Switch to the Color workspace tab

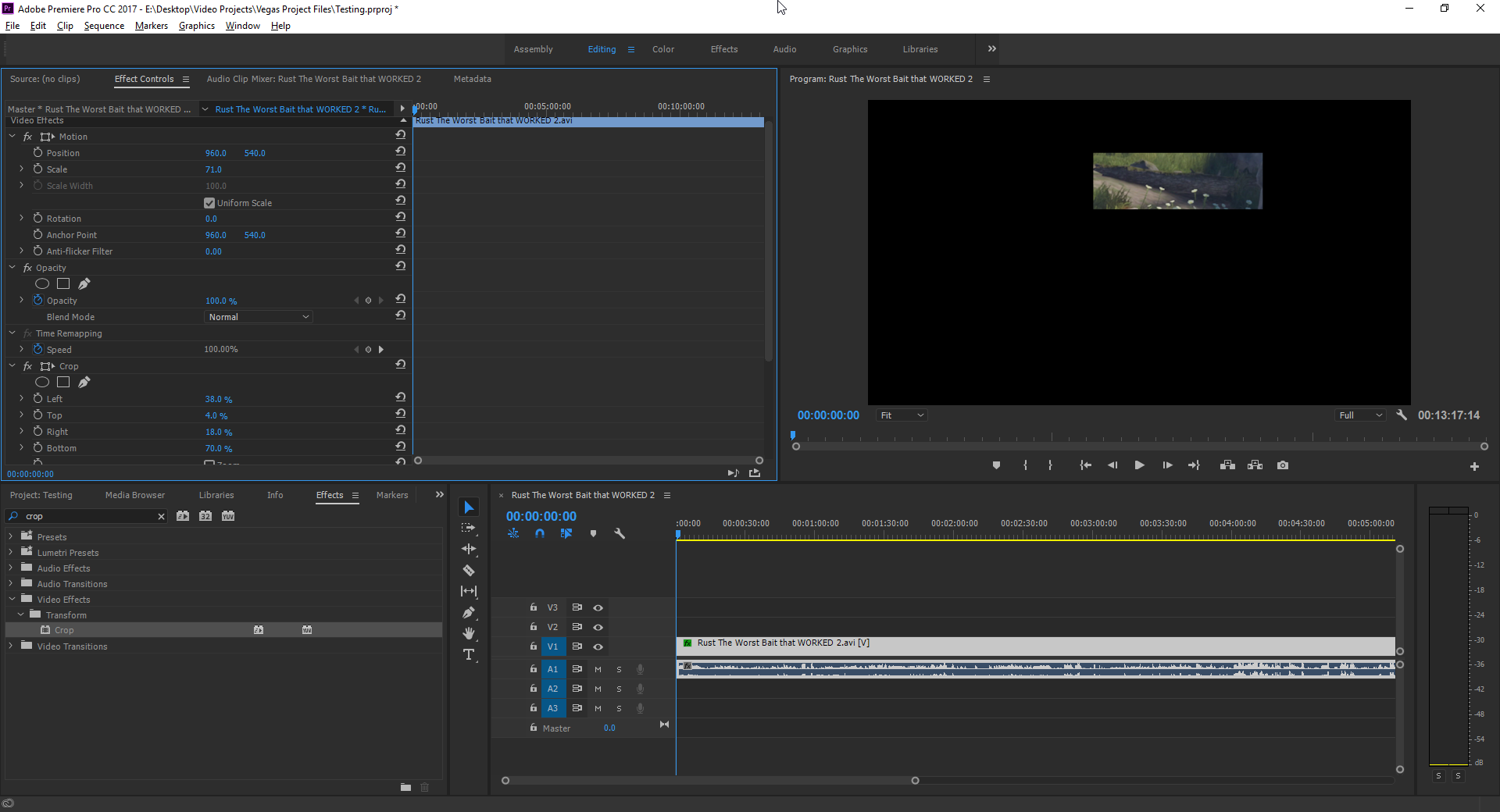(663, 49)
